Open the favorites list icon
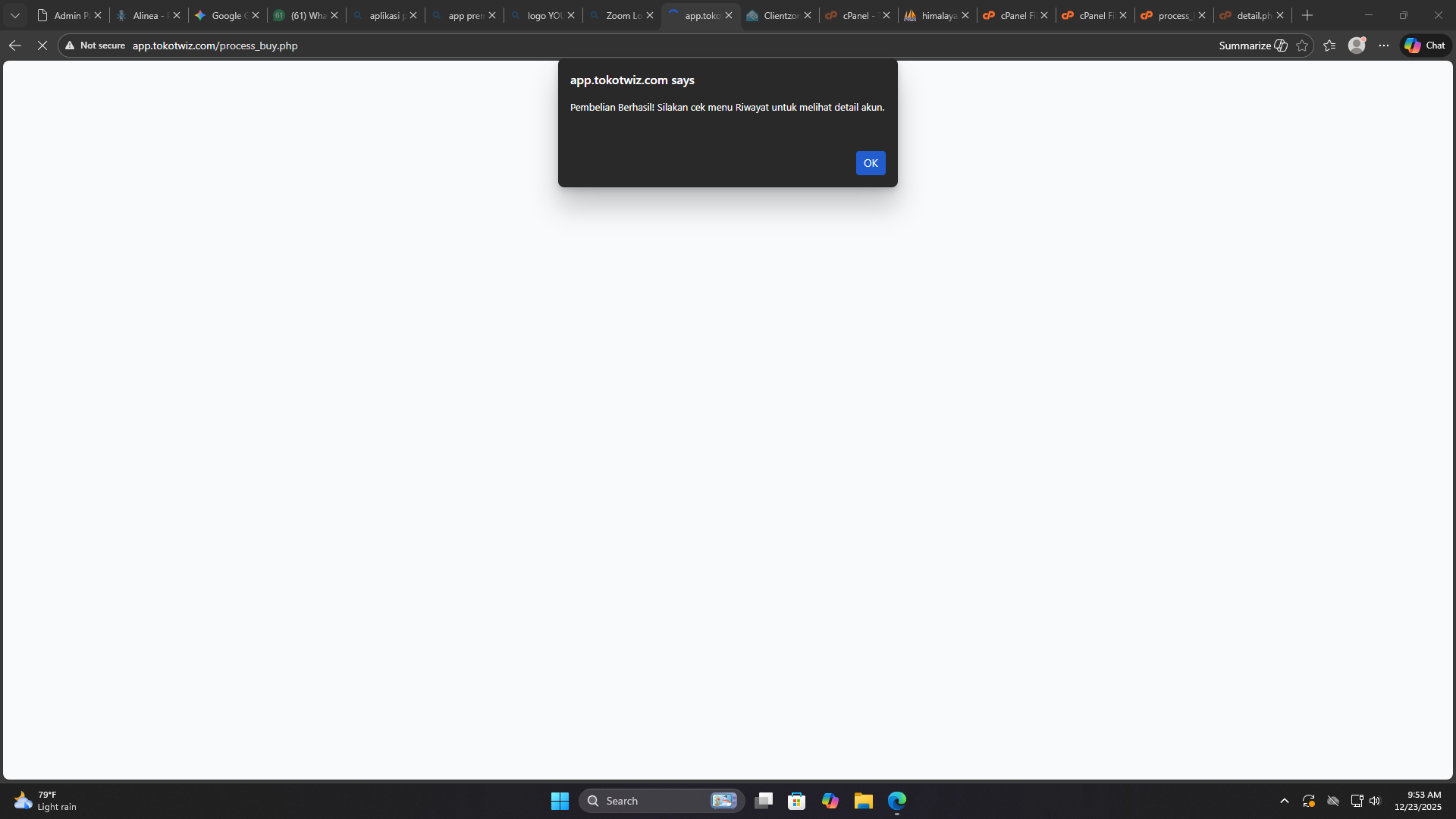This screenshot has height=819, width=1456. (x=1329, y=45)
